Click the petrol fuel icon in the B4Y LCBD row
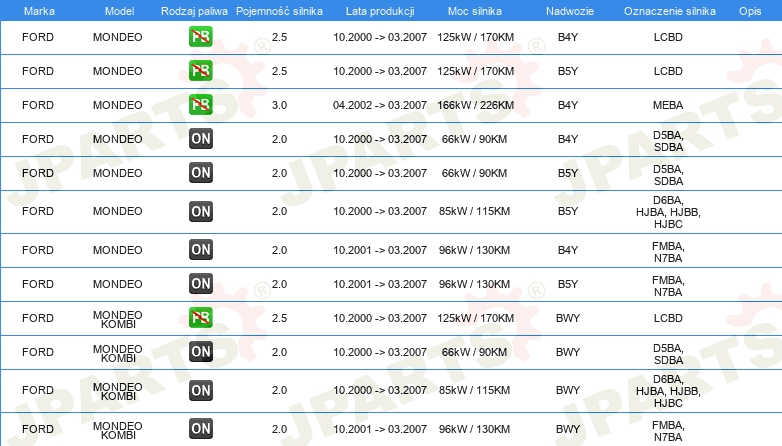The image size is (782, 446). click(200, 37)
